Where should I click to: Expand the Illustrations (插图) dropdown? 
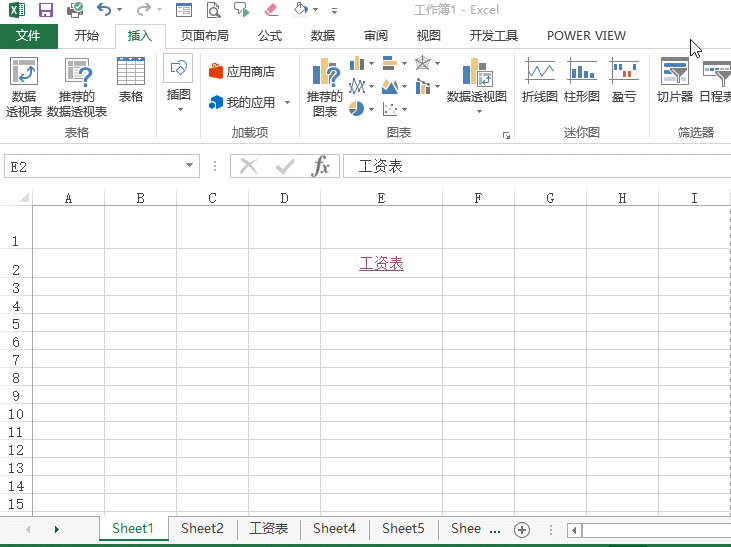(x=178, y=109)
